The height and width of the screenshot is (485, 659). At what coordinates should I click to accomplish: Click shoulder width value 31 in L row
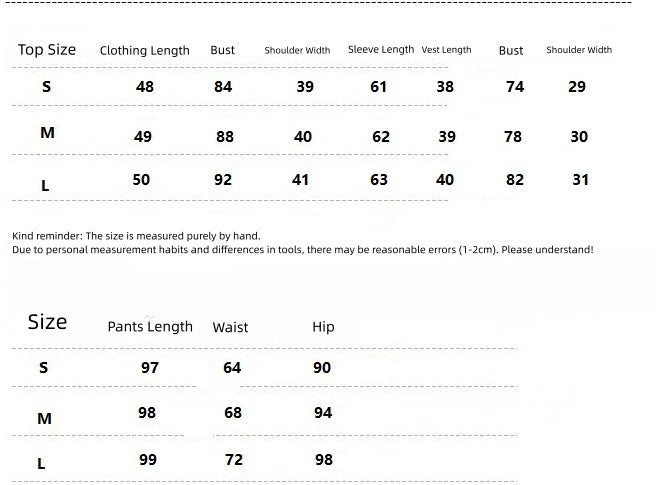[x=581, y=180]
